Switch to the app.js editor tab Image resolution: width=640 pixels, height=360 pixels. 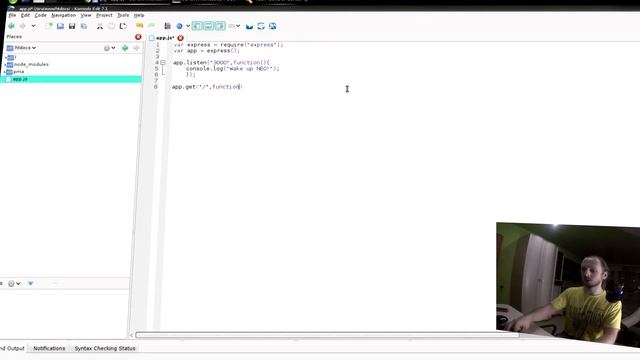[164, 38]
